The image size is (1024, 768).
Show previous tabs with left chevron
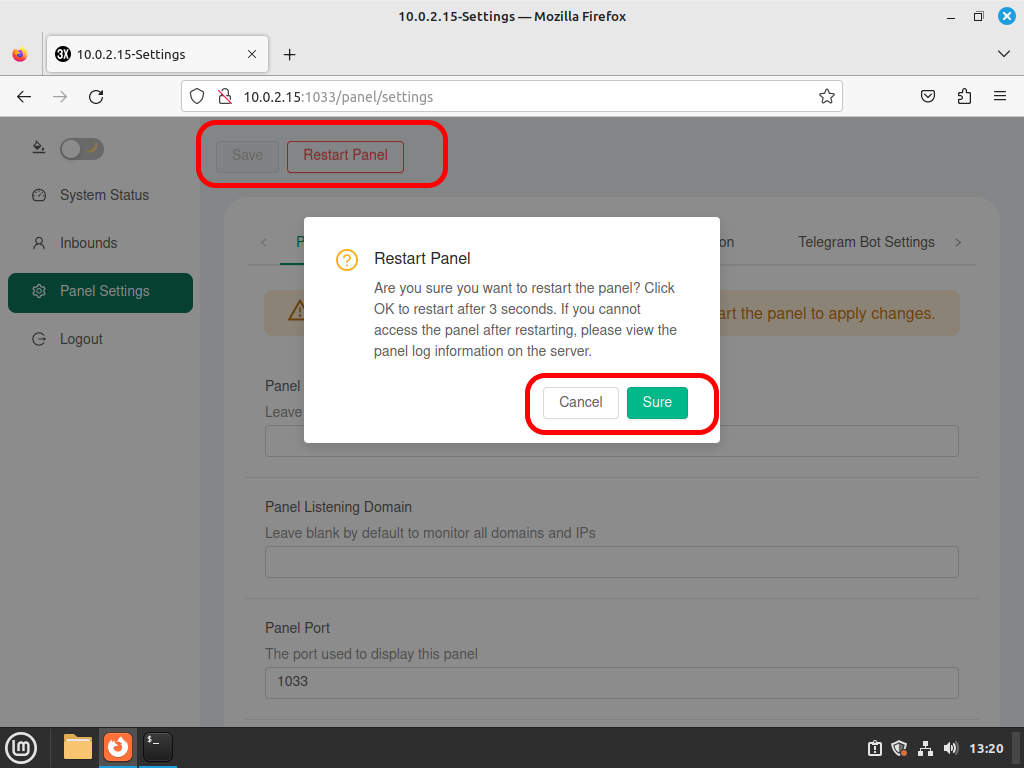(264, 242)
